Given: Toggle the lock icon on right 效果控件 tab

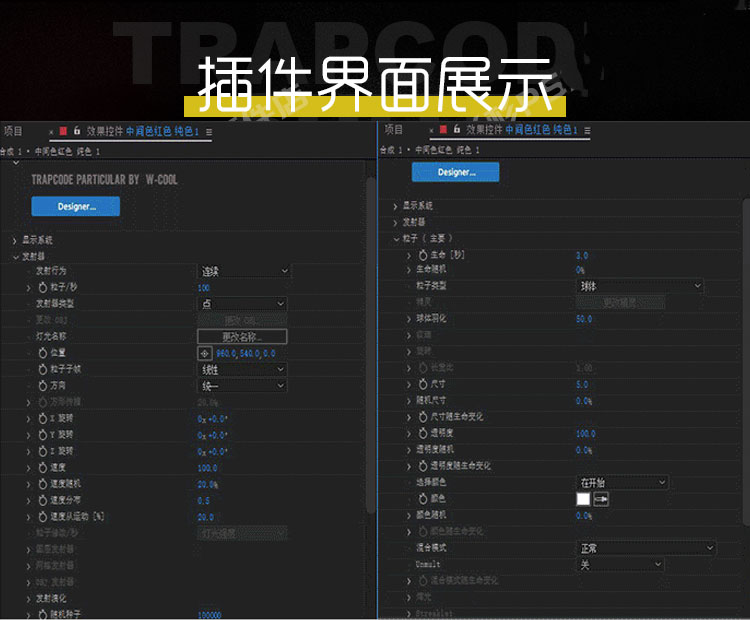Looking at the screenshot, I should [457, 129].
